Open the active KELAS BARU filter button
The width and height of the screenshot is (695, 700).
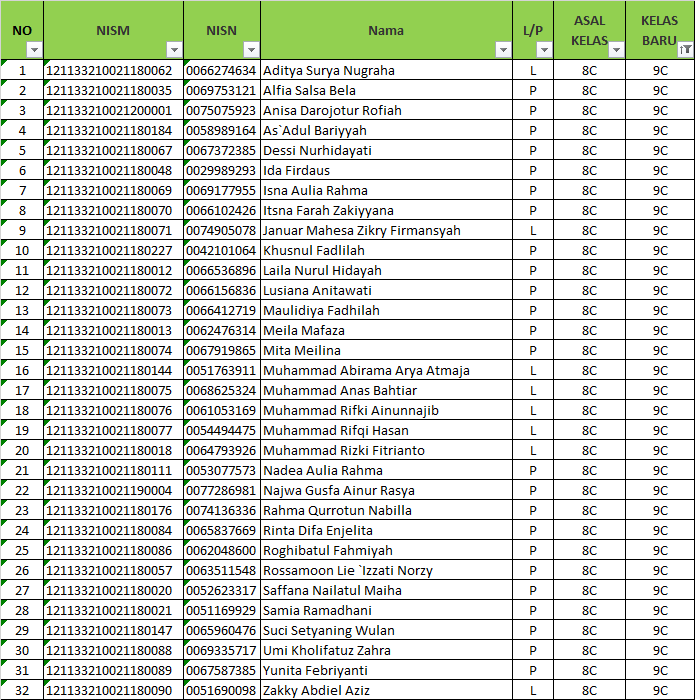(x=685, y=50)
